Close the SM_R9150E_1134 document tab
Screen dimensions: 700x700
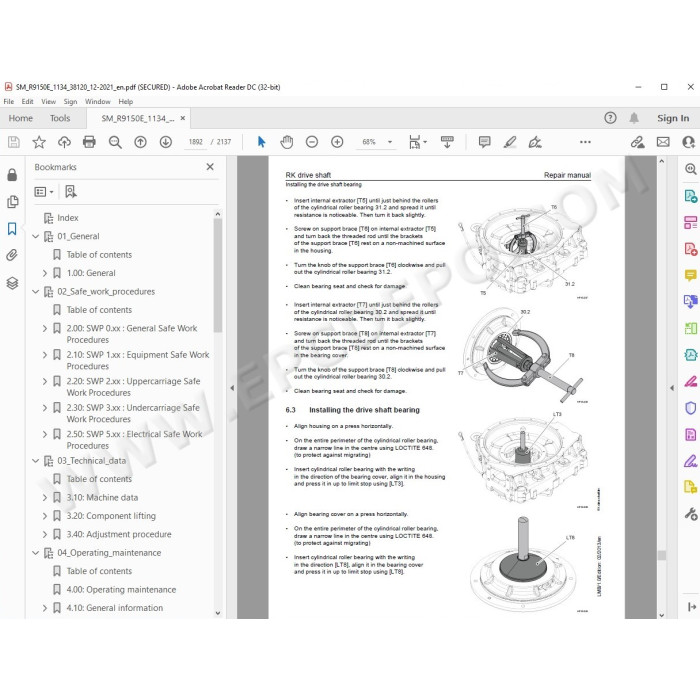(x=183, y=118)
